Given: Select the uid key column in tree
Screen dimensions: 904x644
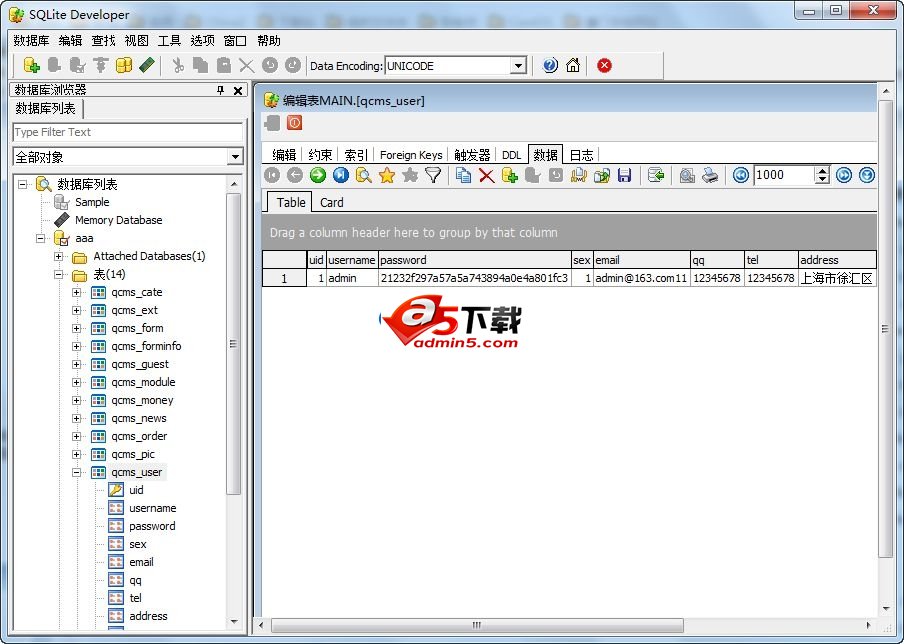Looking at the screenshot, I should tap(136, 490).
